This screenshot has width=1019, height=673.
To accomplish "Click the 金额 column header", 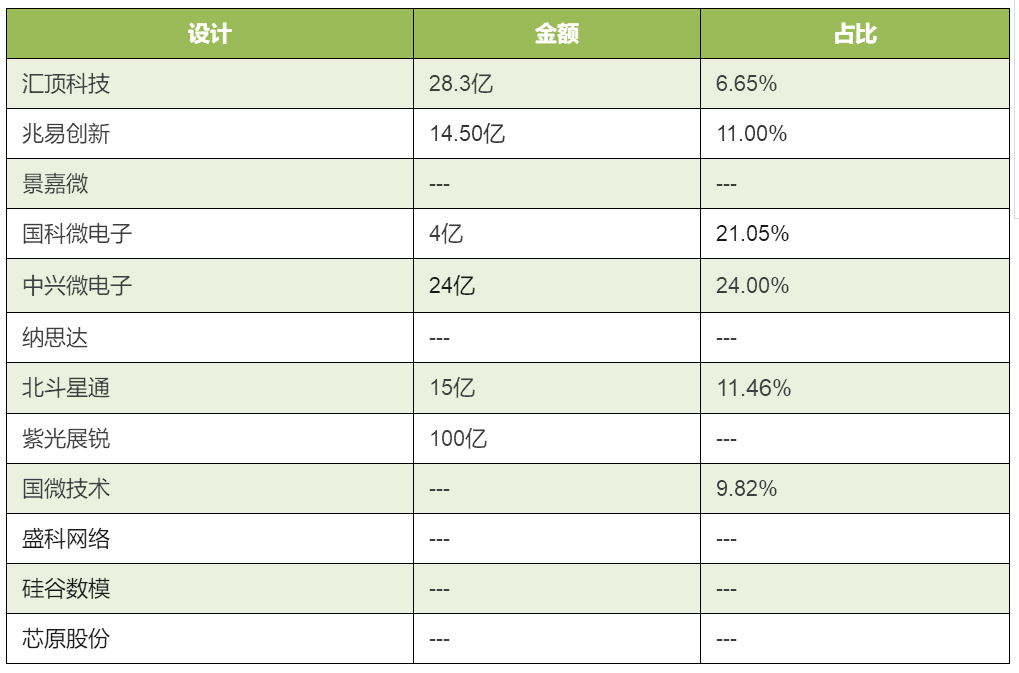I will (x=557, y=34).
